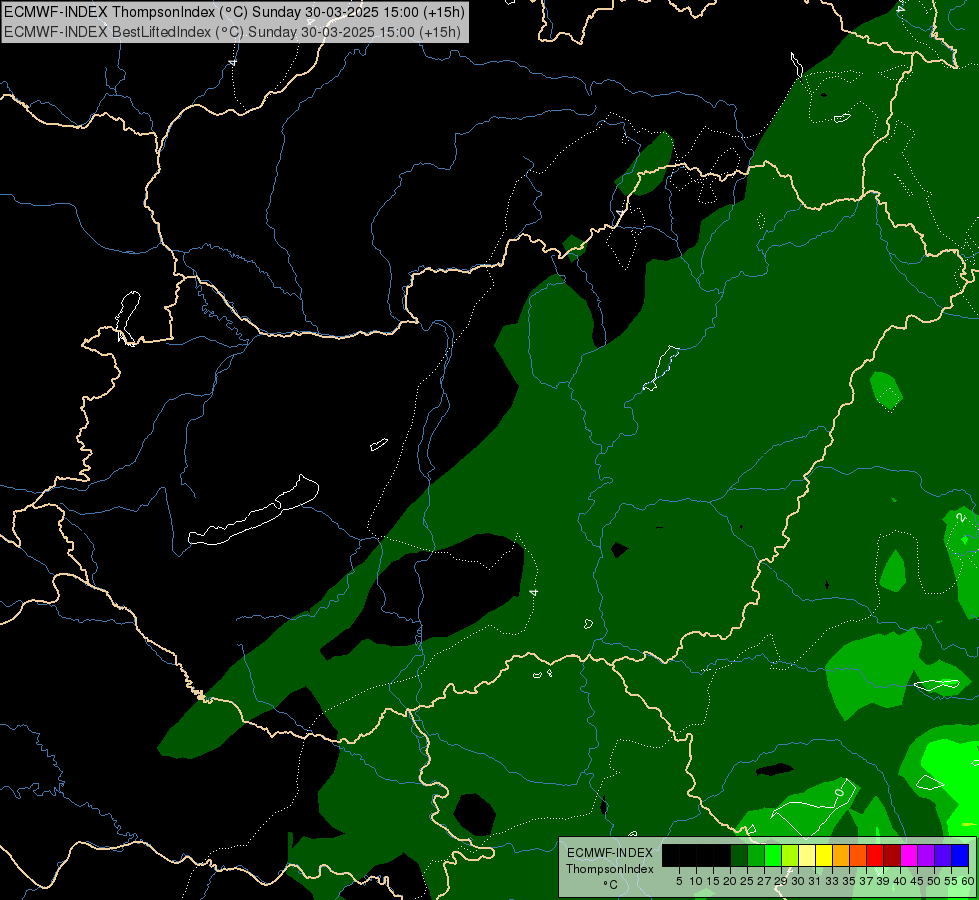Click the legend scale value '25'
This screenshot has height=900, width=979.
(x=747, y=881)
